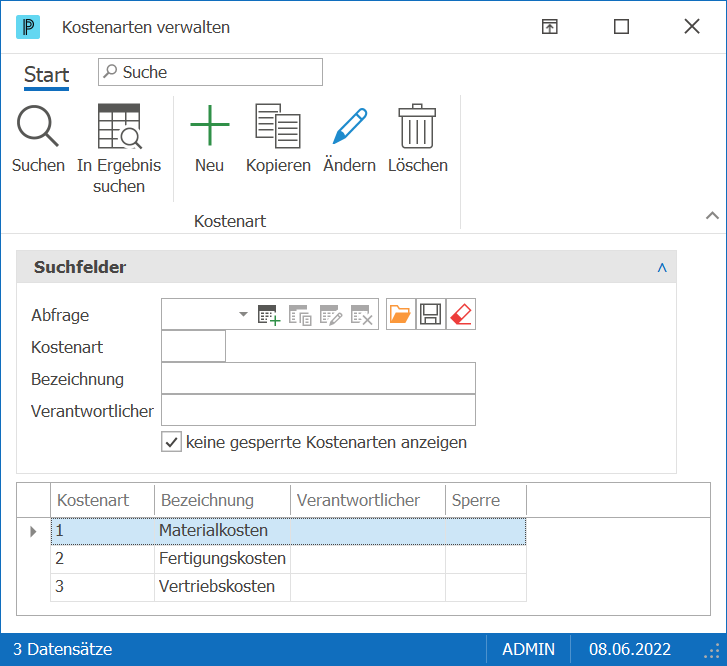Click the application logo in title bar

pos(28,27)
